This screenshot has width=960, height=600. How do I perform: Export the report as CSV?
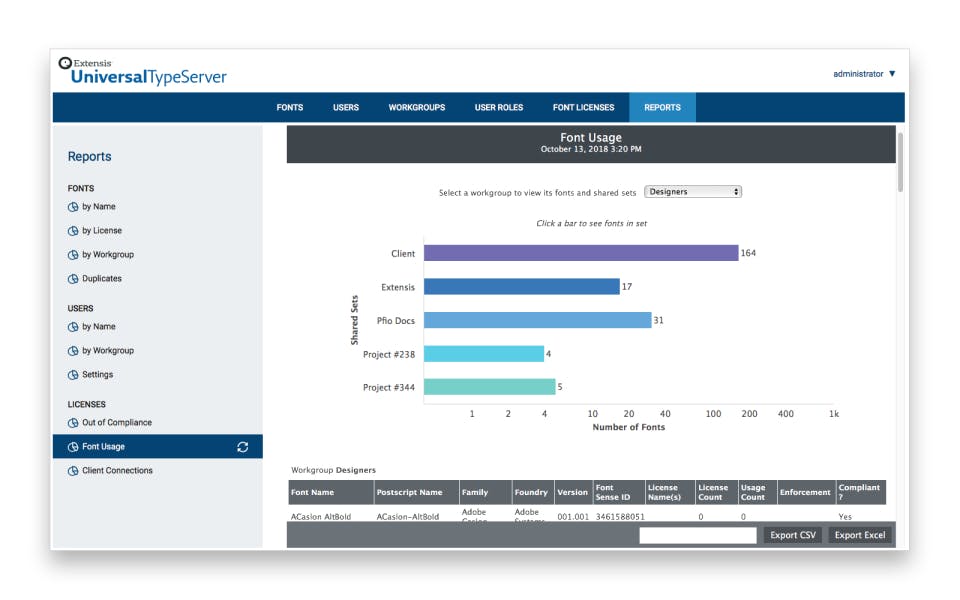[793, 535]
